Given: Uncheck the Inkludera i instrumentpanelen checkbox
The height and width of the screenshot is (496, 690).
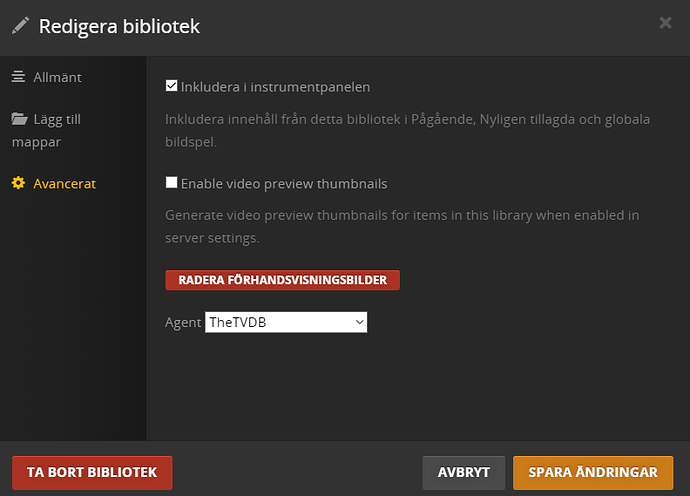Looking at the screenshot, I should [172, 87].
